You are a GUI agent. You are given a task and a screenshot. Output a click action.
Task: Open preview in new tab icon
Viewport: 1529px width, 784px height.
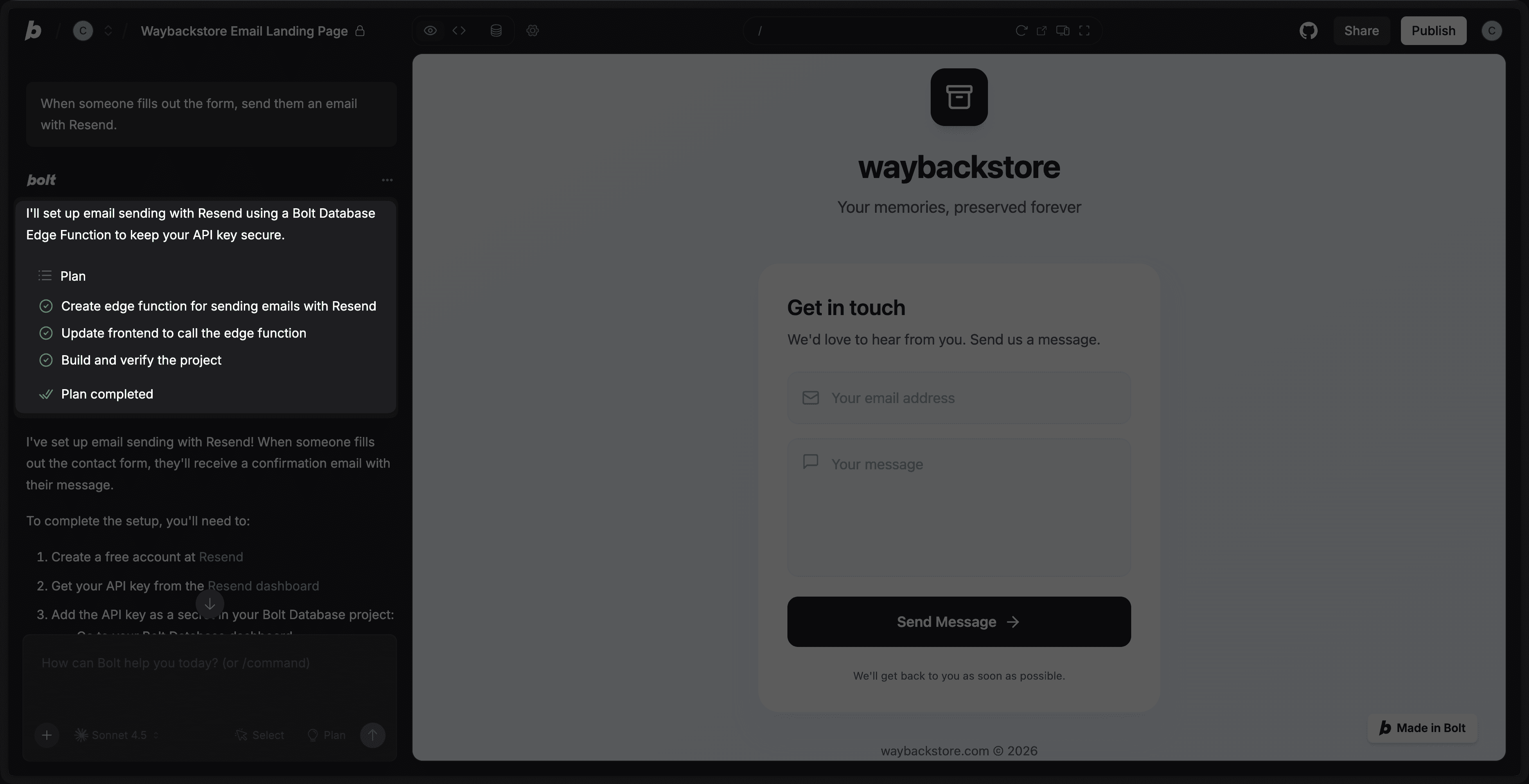pos(1041,30)
